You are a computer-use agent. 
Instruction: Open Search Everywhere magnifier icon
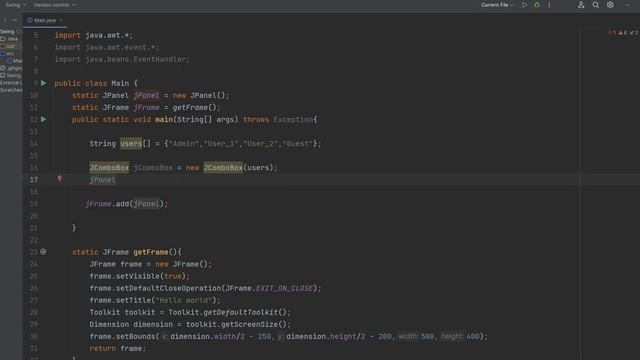tap(596, 5)
